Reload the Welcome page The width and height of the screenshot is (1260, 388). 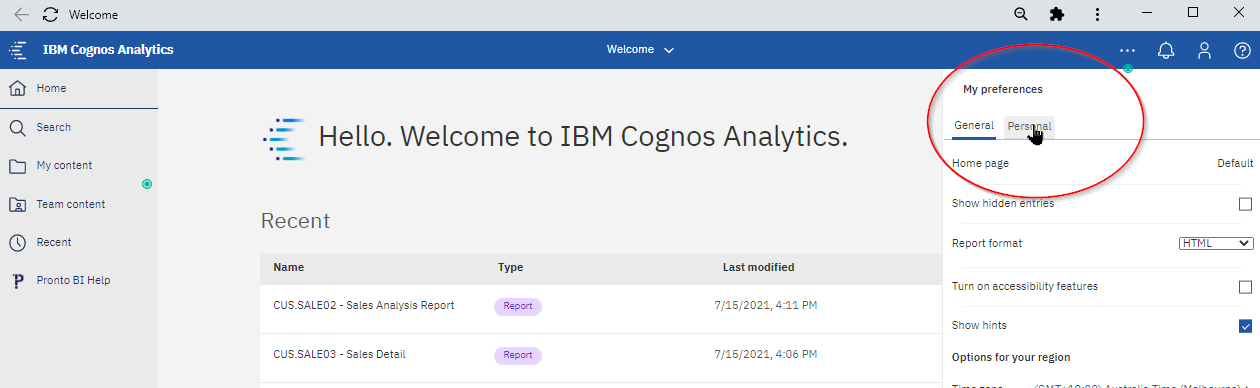point(50,15)
